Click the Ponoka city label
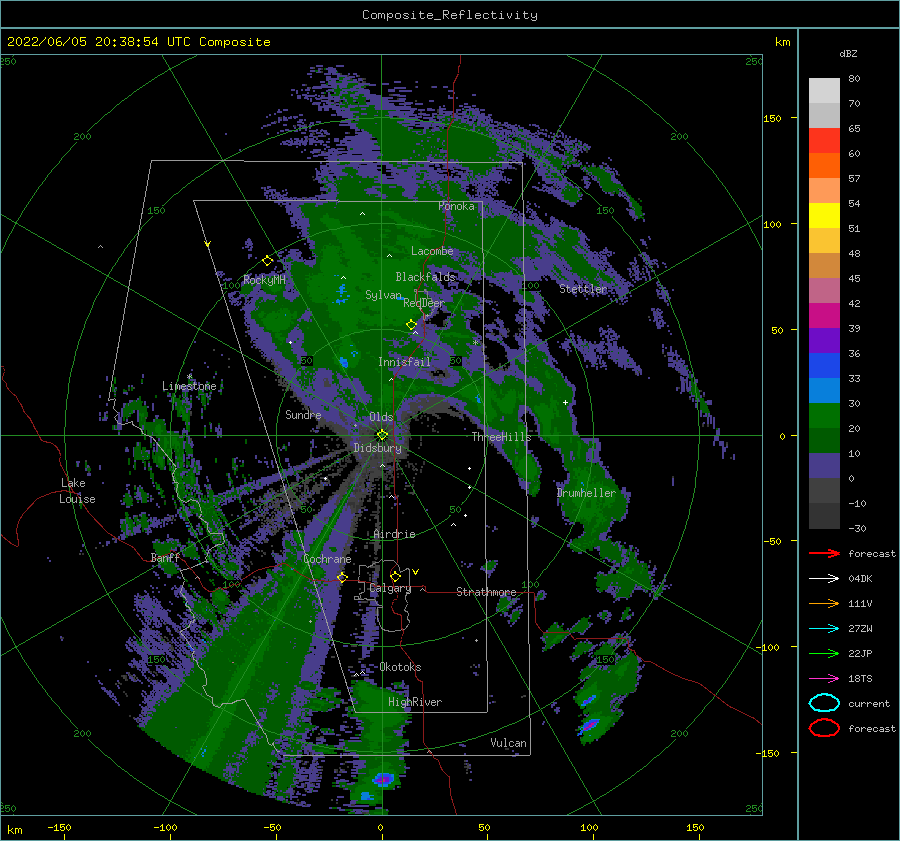Image resolution: width=900 pixels, height=841 pixels. coord(456,206)
